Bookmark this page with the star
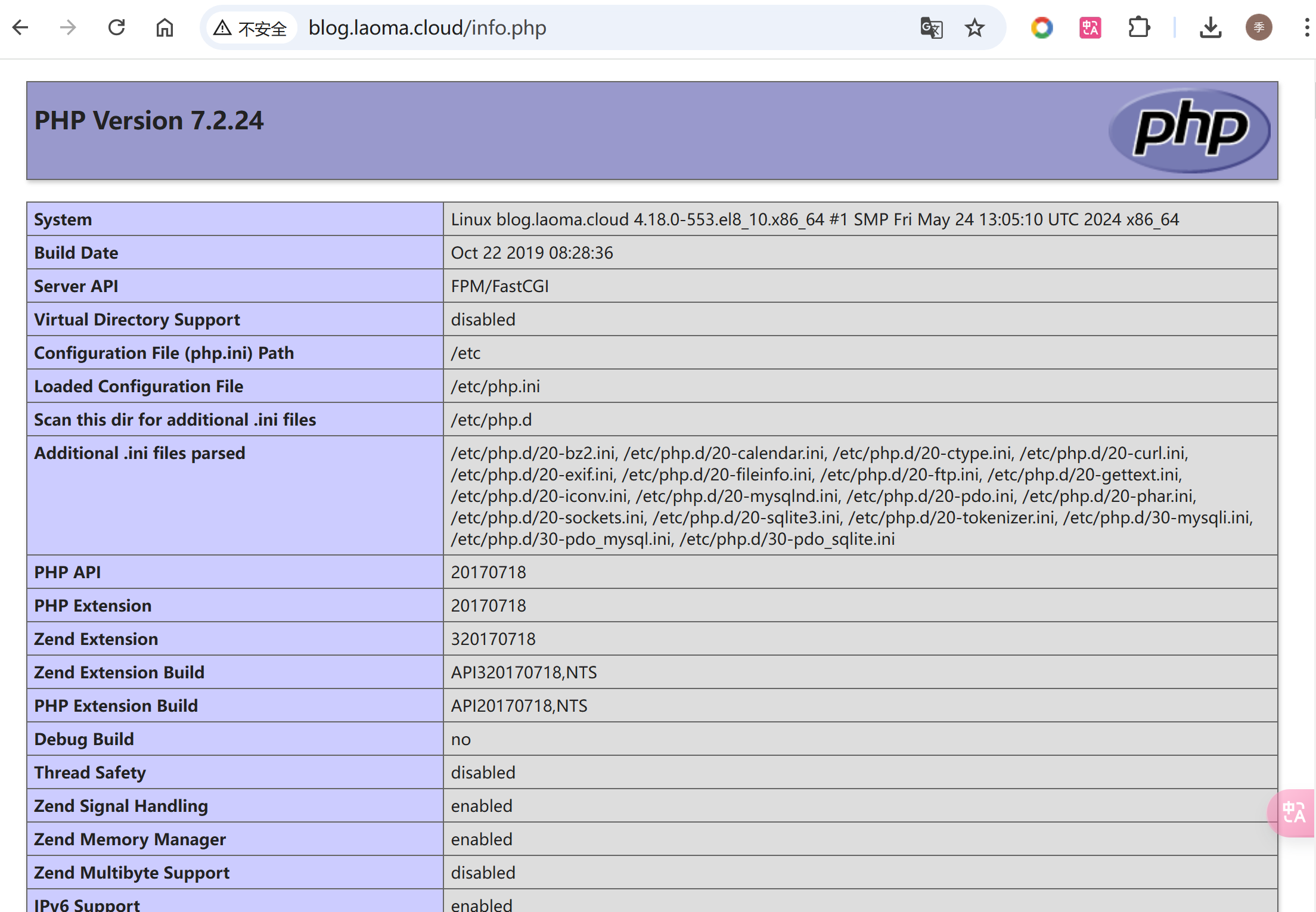 [x=974, y=27]
